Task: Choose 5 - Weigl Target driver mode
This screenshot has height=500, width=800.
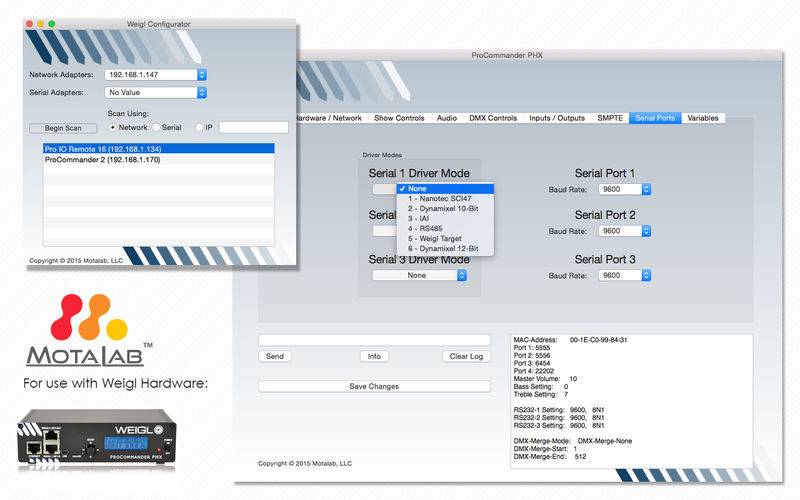Action: tap(445, 238)
